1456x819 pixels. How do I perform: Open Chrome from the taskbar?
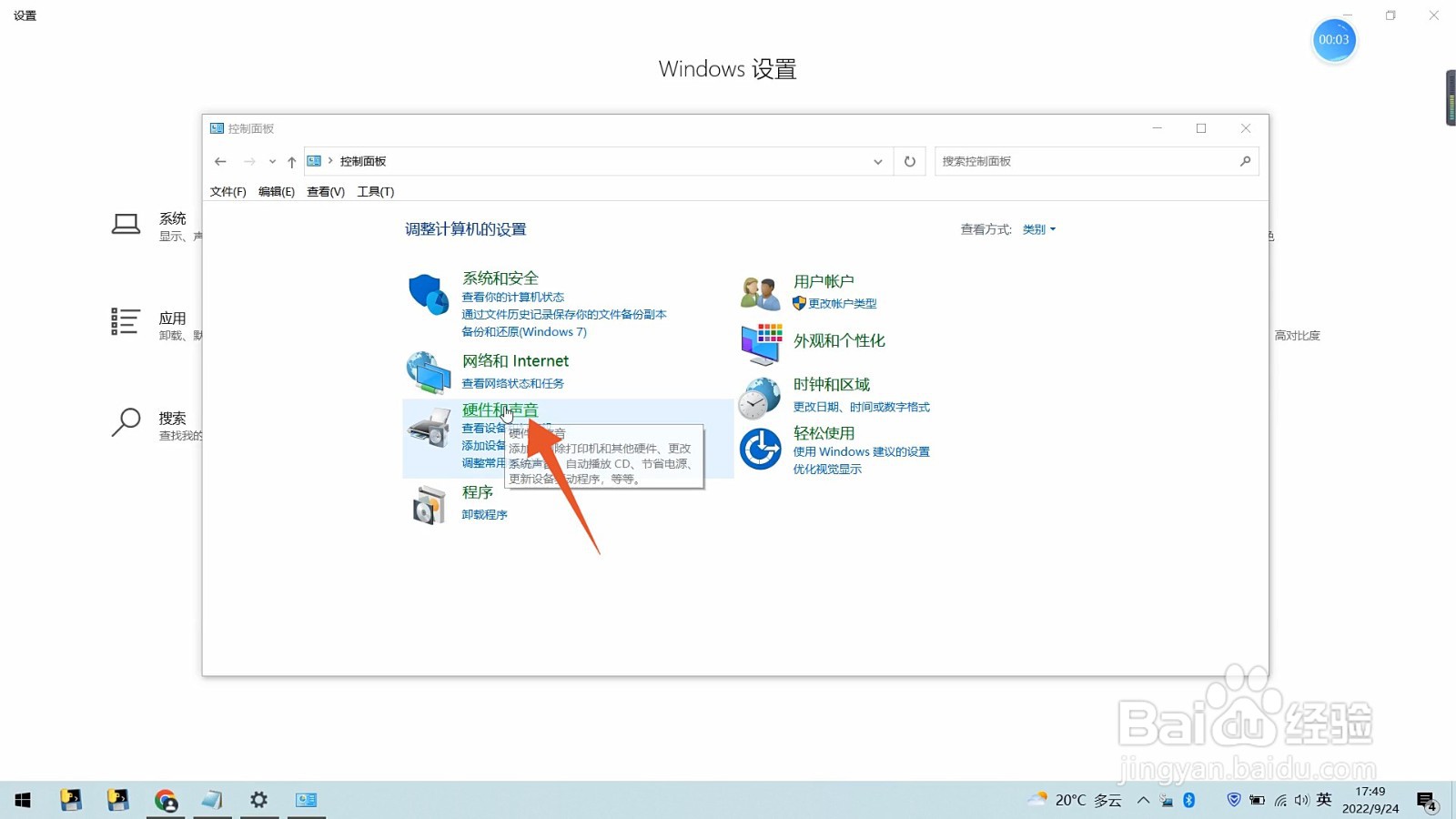point(166,800)
